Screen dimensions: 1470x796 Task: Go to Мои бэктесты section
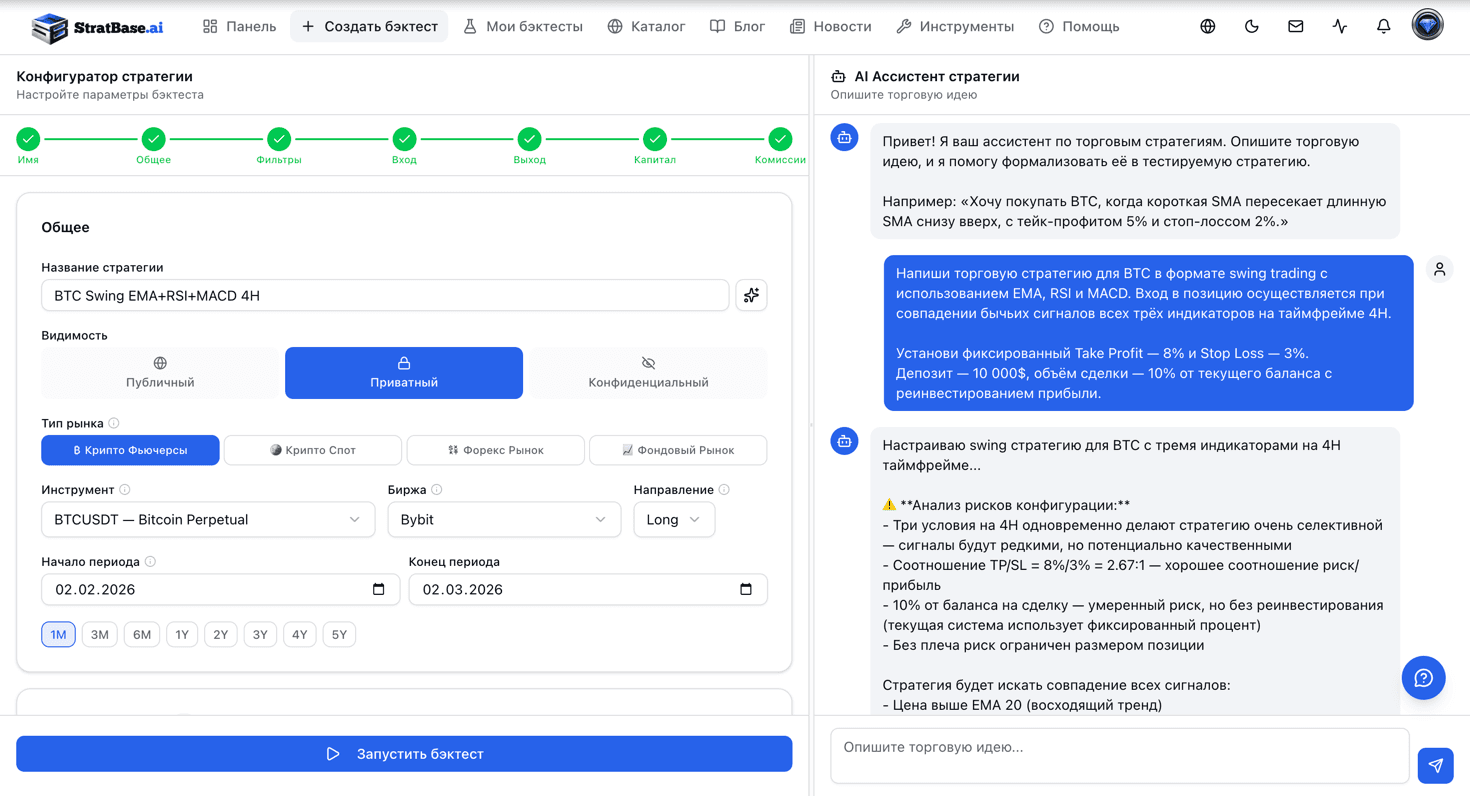click(524, 26)
